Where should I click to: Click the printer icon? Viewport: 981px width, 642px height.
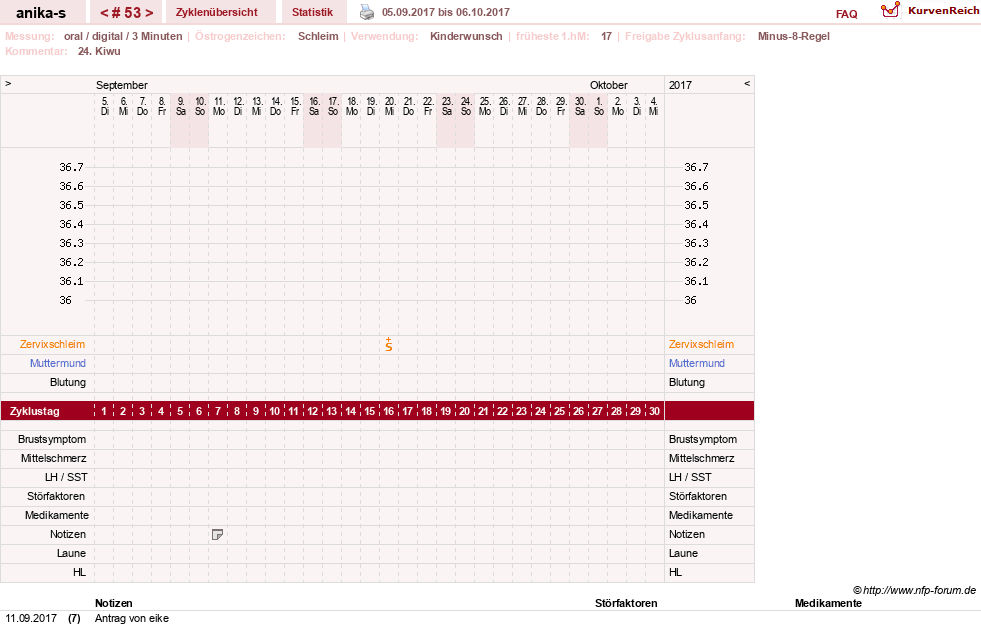367,12
